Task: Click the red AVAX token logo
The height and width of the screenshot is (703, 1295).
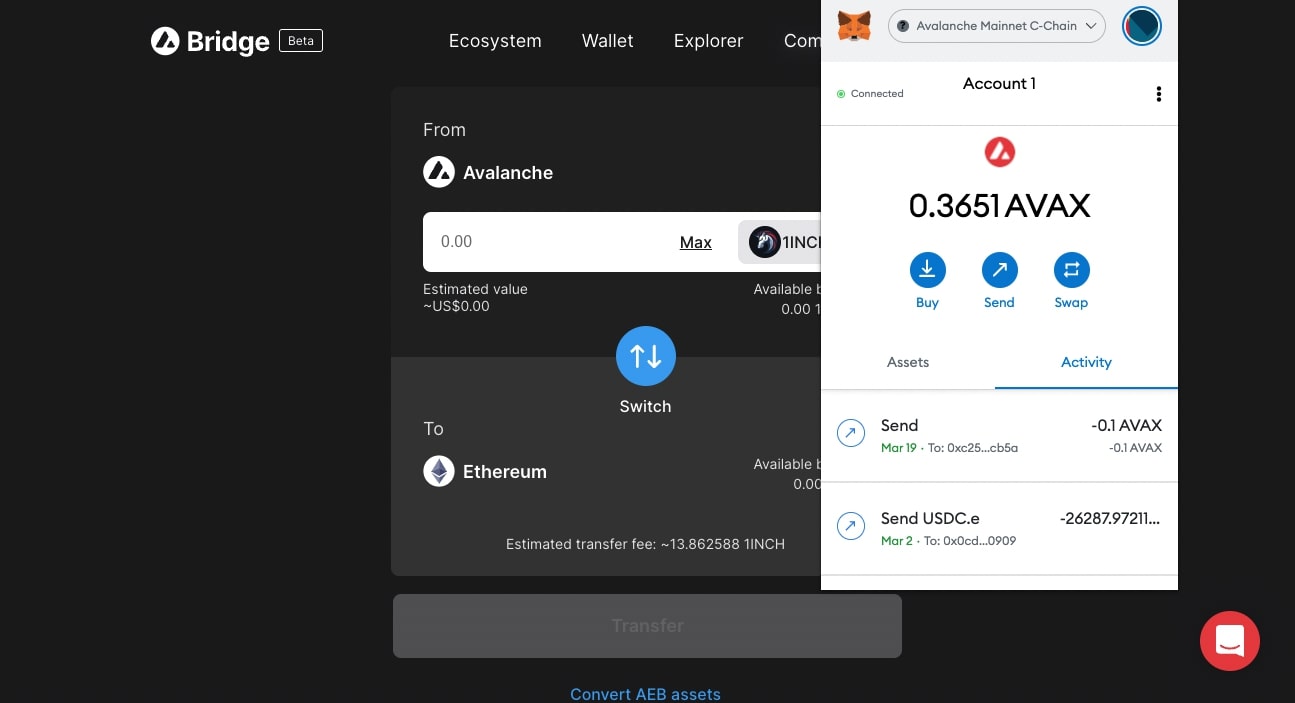Action: point(1000,152)
